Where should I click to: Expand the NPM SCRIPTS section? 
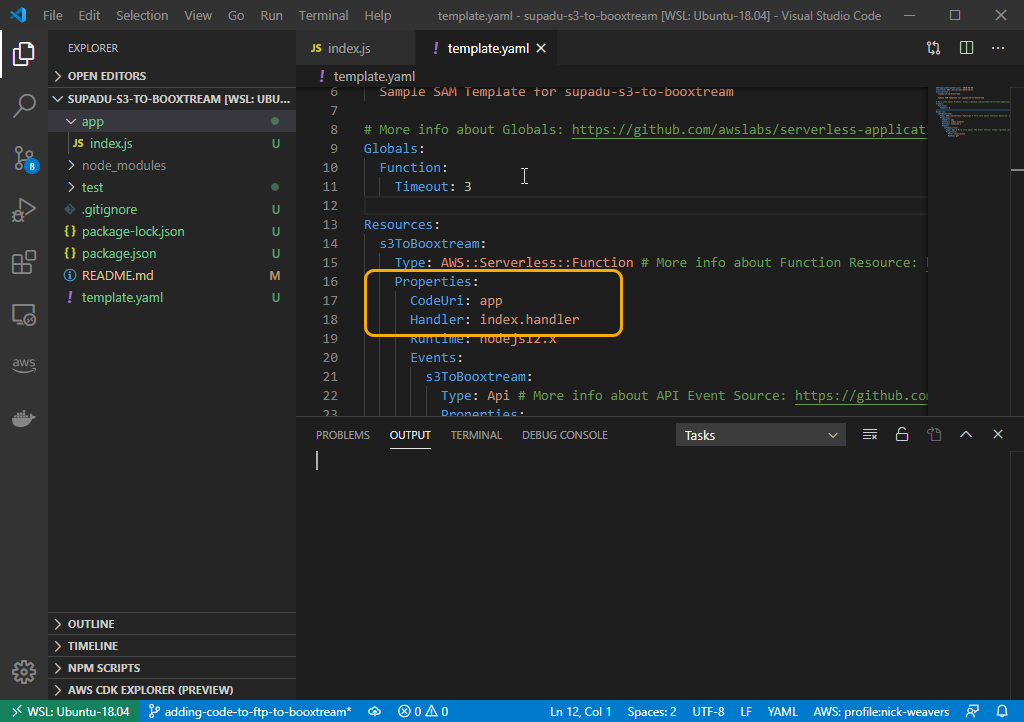click(172, 668)
